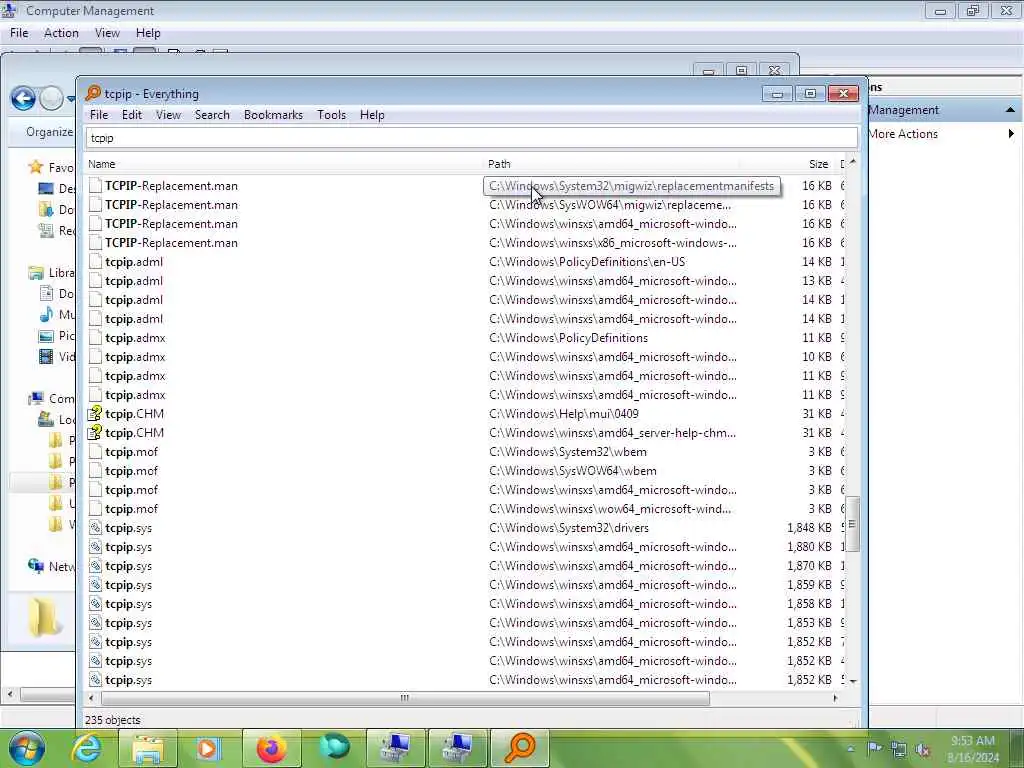Click path C:\Windows\System32\drivers

coord(569,528)
